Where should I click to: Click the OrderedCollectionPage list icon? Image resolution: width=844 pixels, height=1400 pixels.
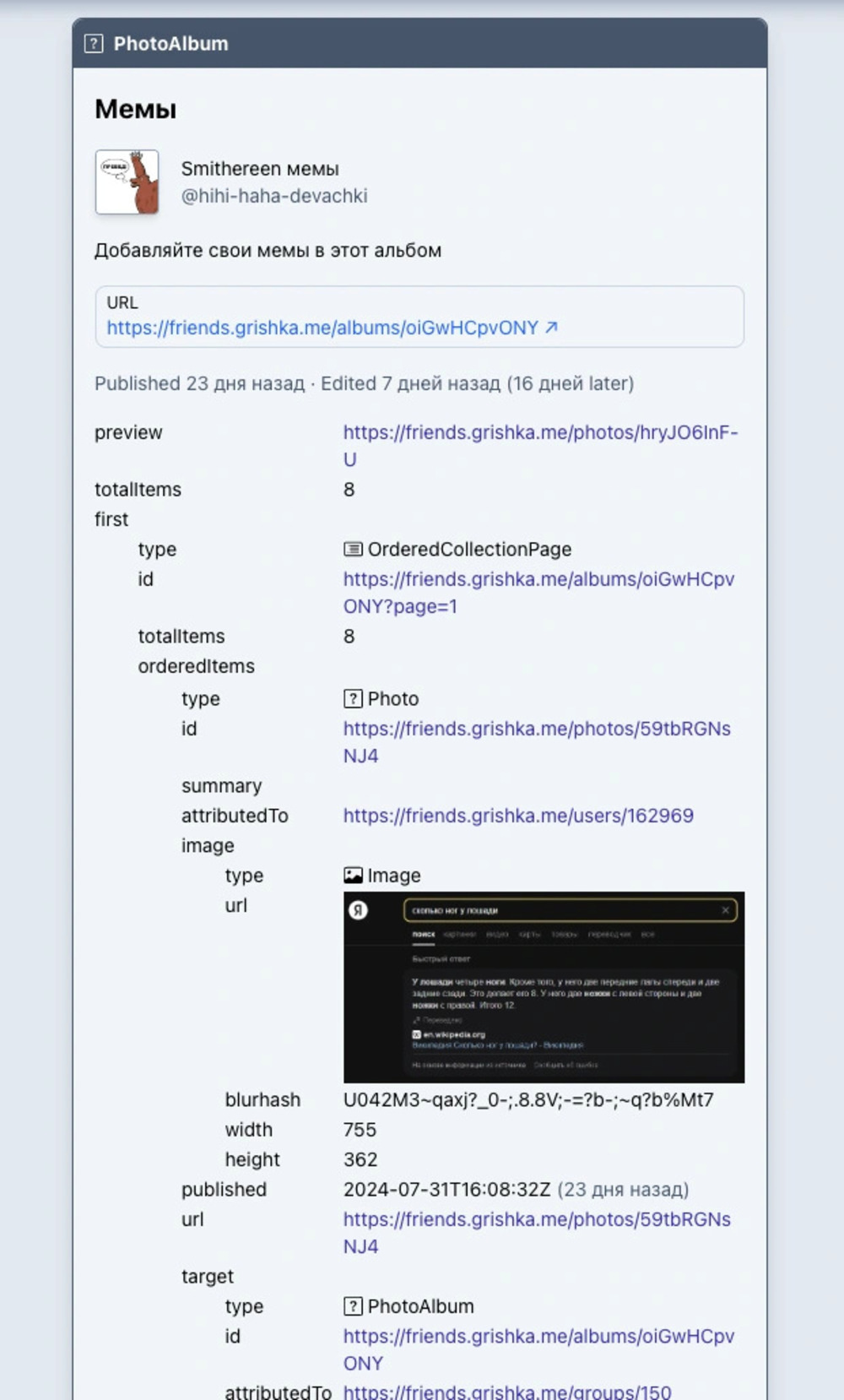click(353, 550)
